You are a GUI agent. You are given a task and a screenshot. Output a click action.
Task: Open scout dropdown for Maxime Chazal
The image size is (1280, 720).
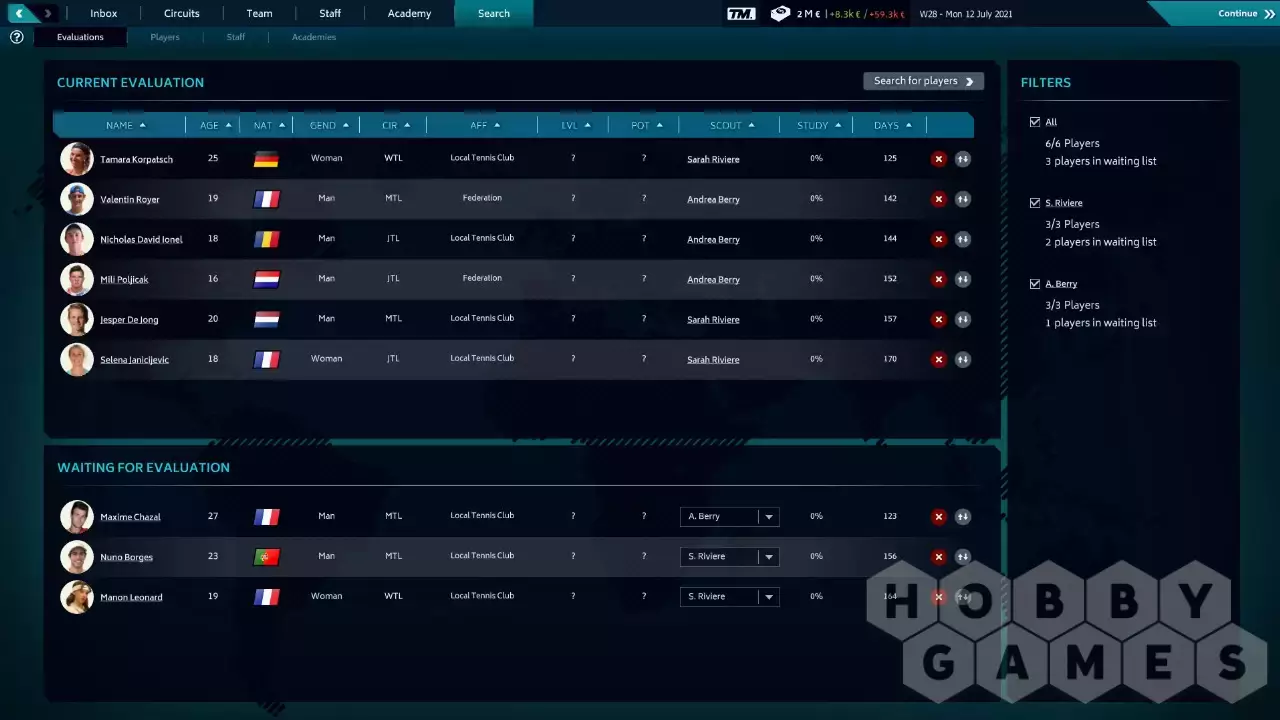(768, 517)
